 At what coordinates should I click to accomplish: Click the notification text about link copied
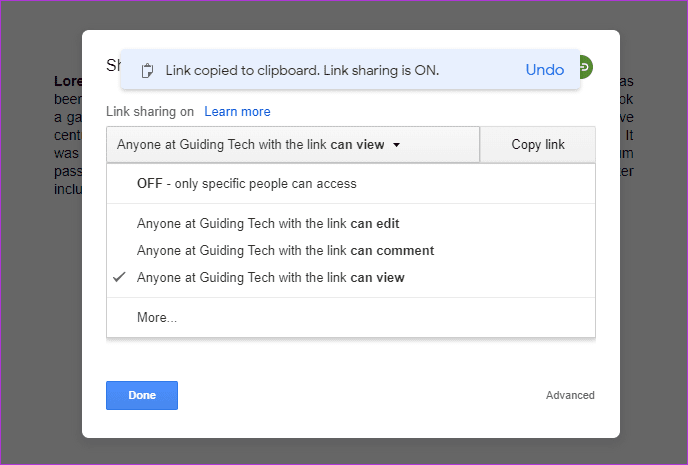(302, 70)
